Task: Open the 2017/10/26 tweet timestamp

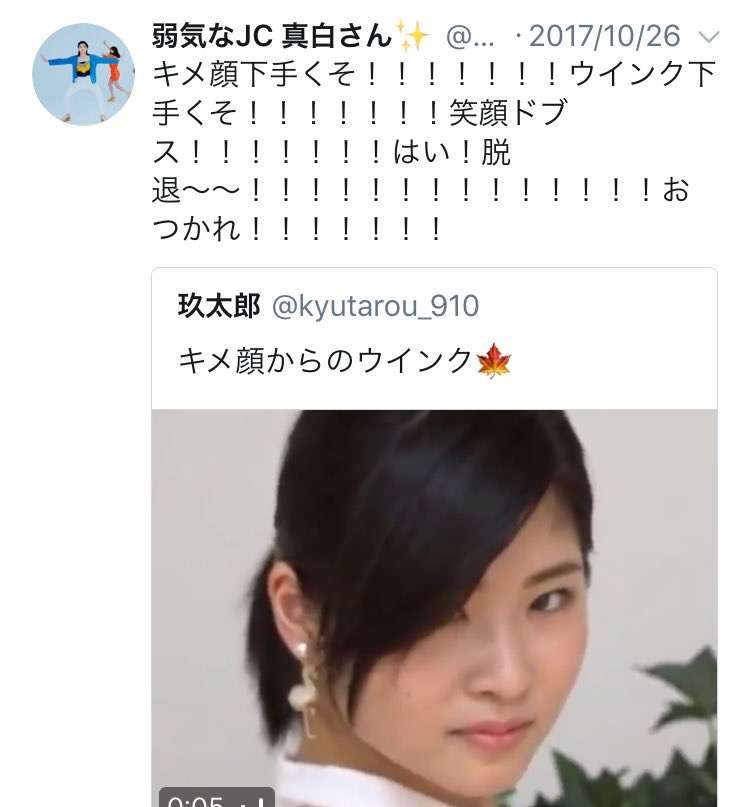Action: tap(604, 36)
